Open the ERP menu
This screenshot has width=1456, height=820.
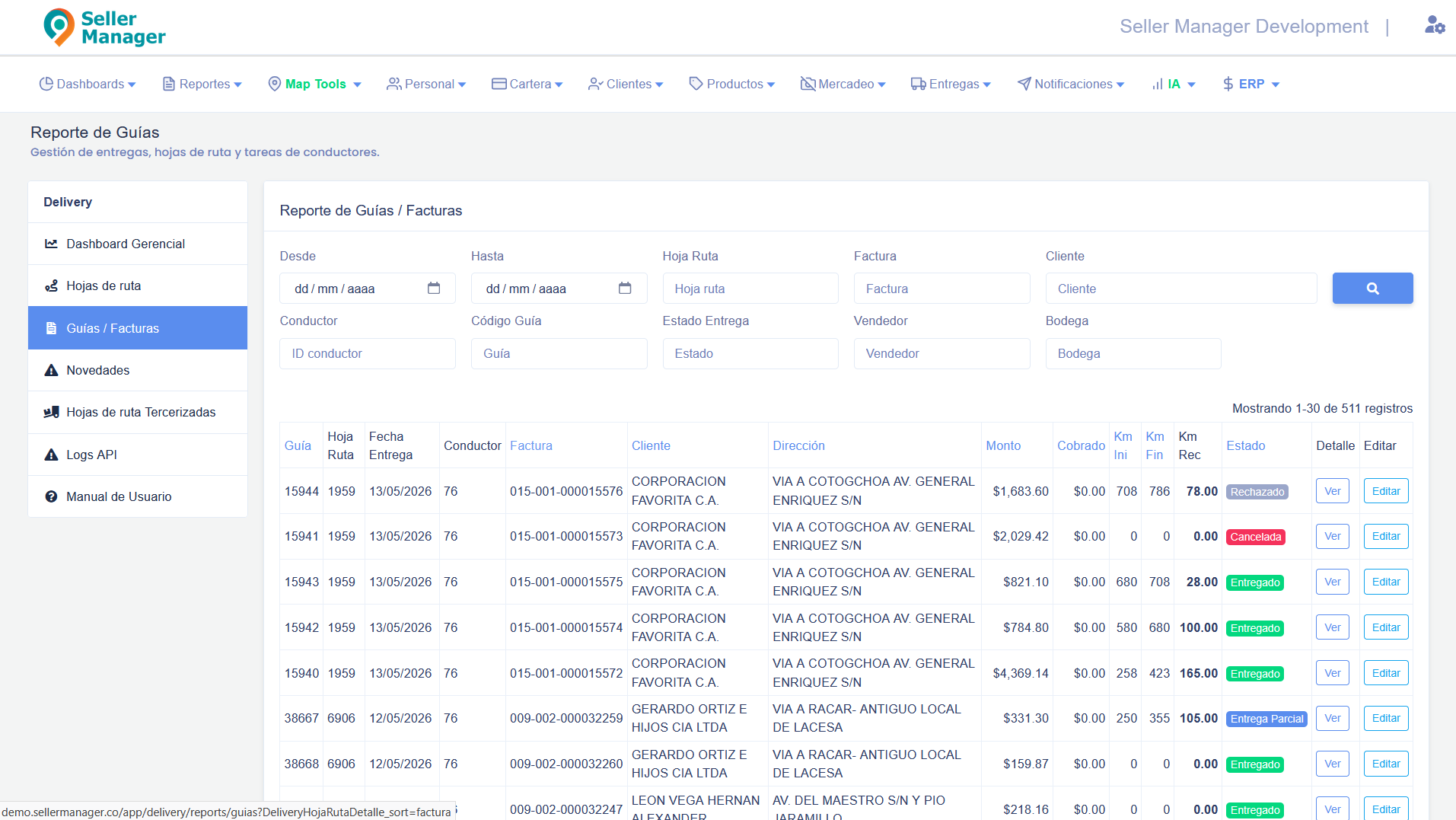pyautogui.click(x=1251, y=84)
